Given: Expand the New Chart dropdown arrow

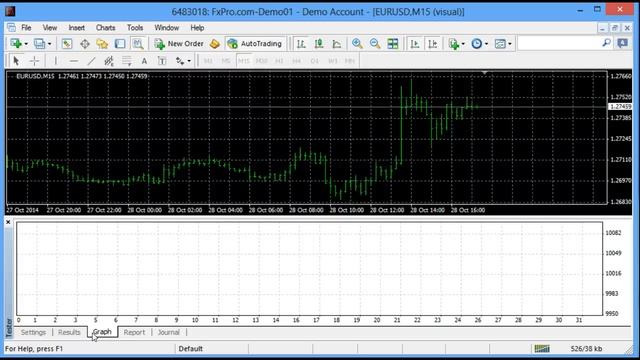Looking at the screenshot, I should click(26, 44).
